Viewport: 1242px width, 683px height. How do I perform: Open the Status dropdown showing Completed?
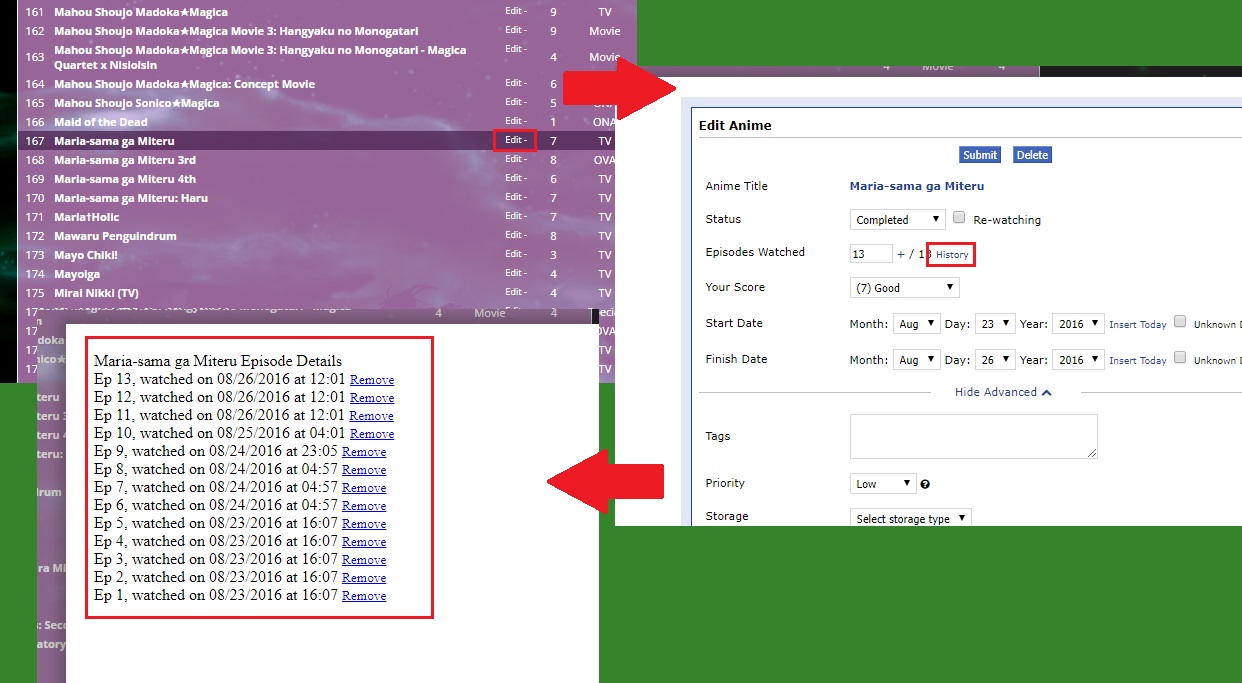pos(897,219)
